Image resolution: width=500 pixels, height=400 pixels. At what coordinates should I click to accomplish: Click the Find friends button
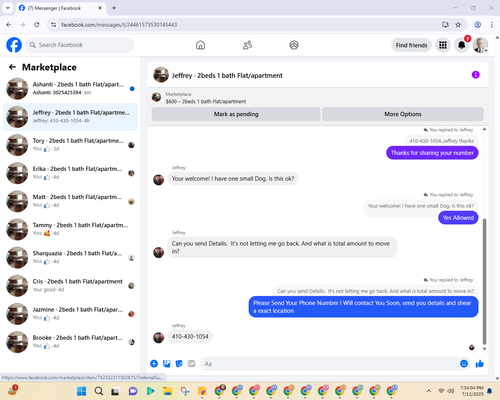tap(411, 45)
